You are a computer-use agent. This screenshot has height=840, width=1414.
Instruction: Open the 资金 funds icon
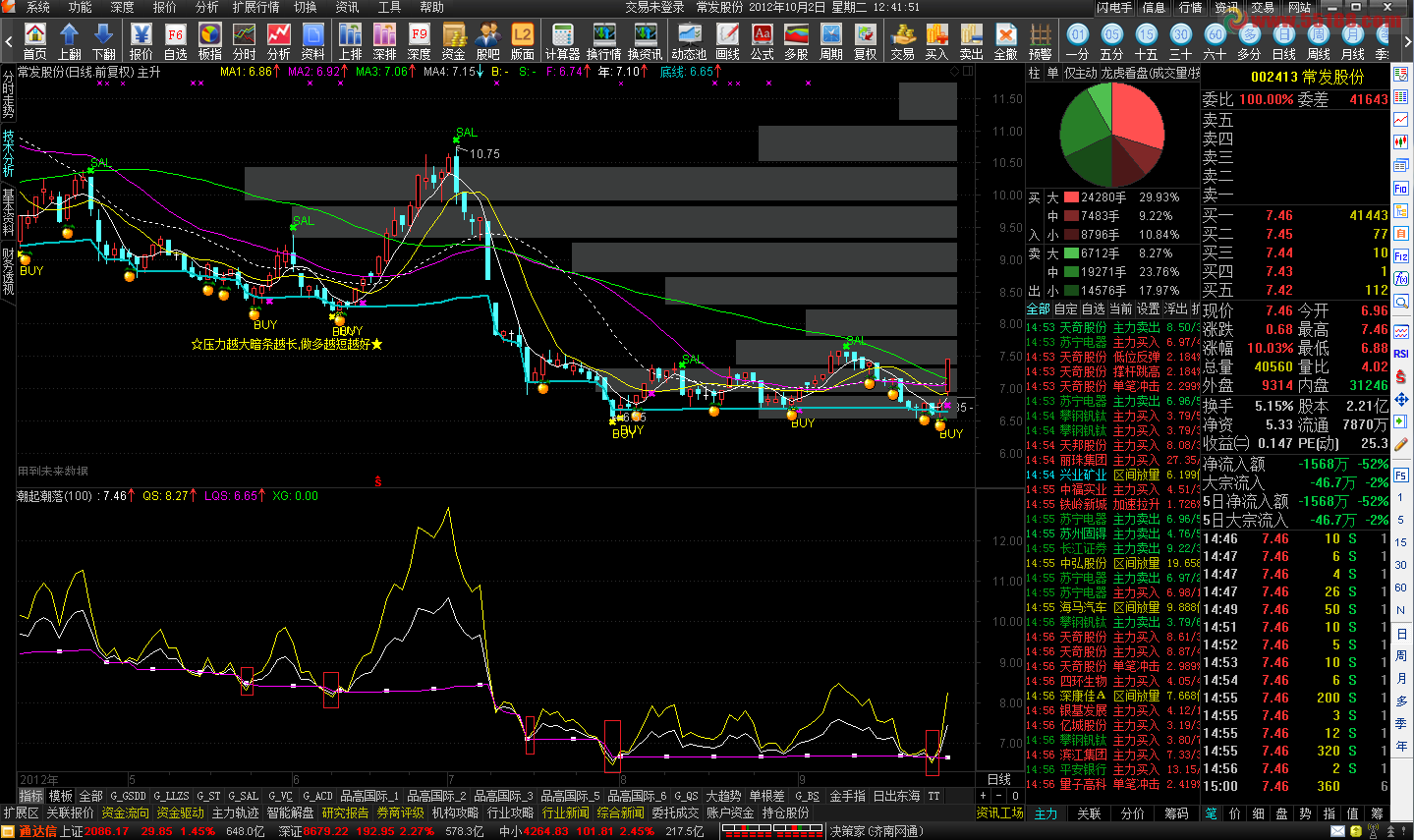[x=454, y=41]
